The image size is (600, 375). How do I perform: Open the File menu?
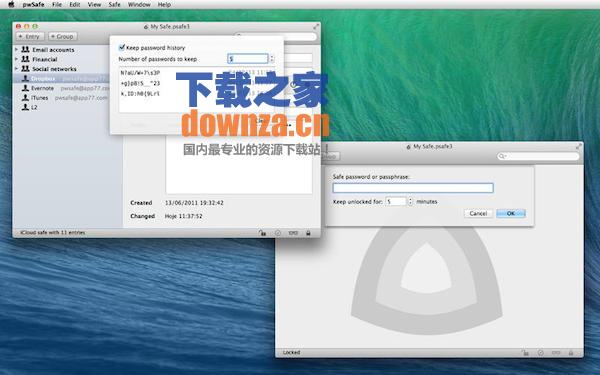coord(57,5)
